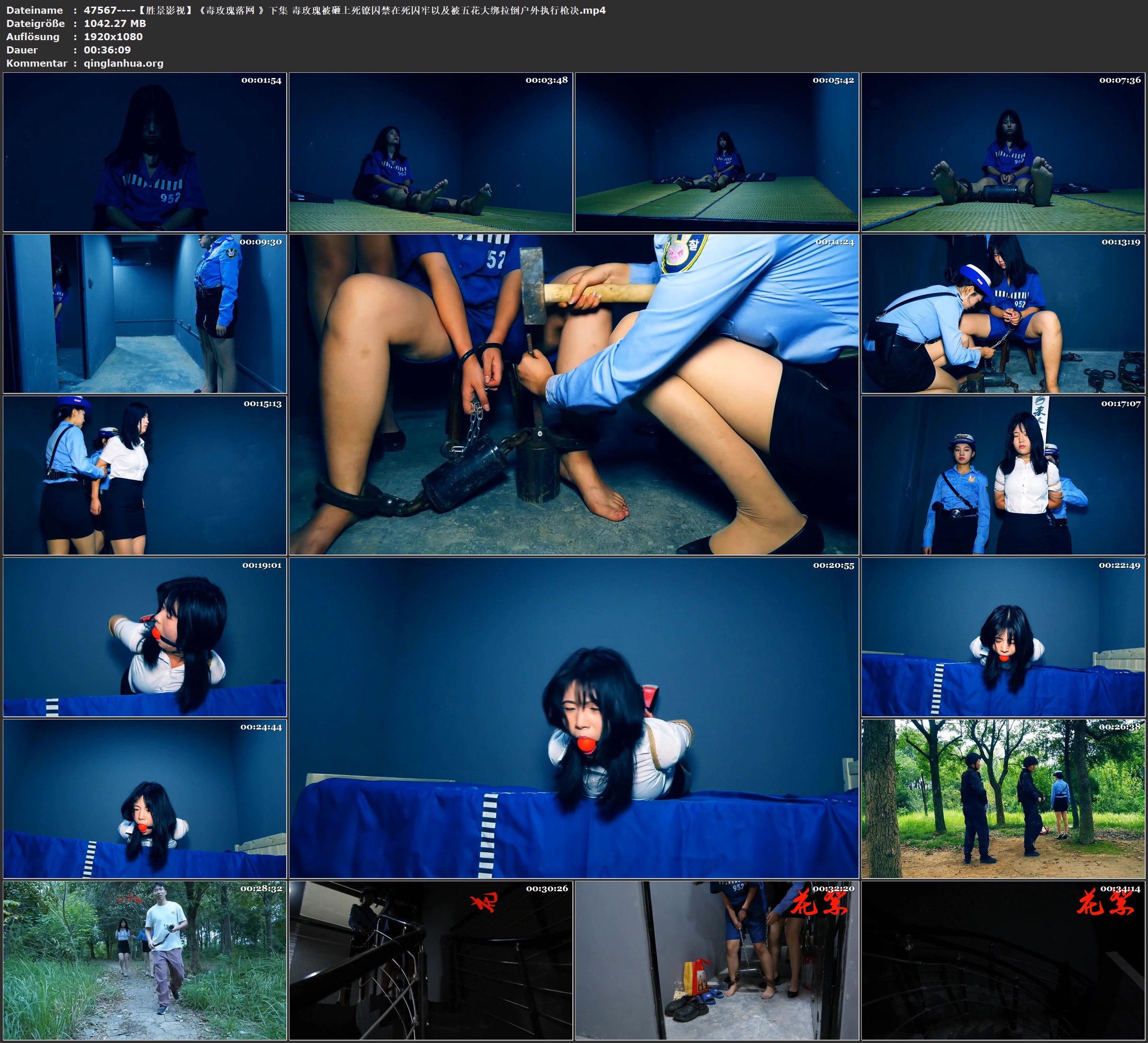This screenshot has height=1043, width=1148.
Task: Click the frame at timestamp 00:19:01
Action: 145,637
